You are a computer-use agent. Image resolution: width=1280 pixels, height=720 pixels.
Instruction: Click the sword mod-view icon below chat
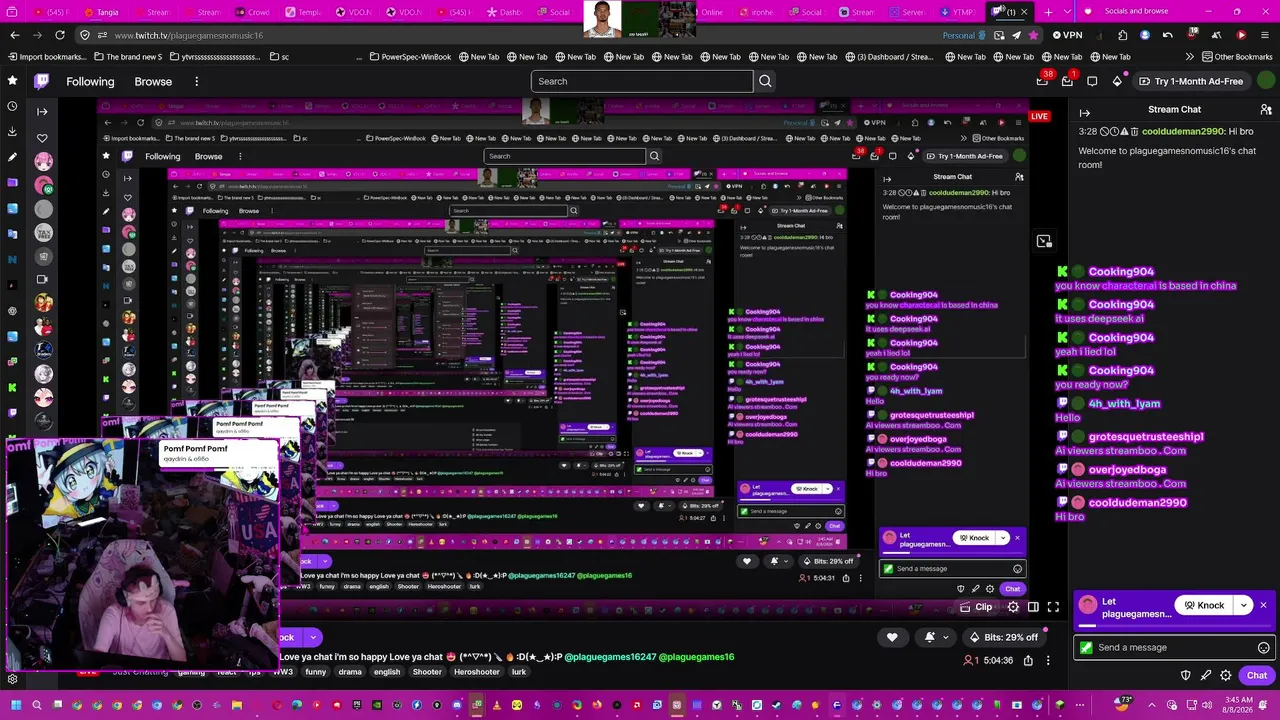point(1206,675)
